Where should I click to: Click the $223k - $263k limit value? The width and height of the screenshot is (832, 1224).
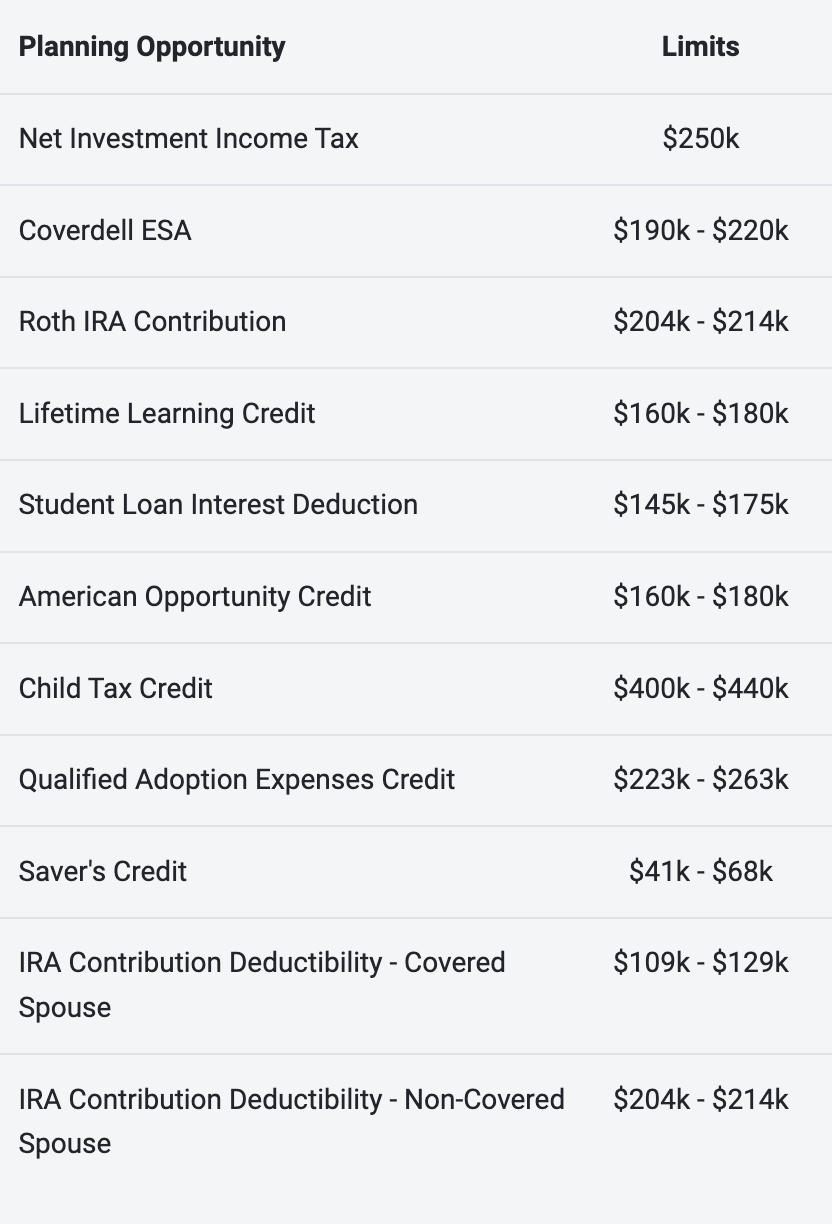tap(700, 780)
